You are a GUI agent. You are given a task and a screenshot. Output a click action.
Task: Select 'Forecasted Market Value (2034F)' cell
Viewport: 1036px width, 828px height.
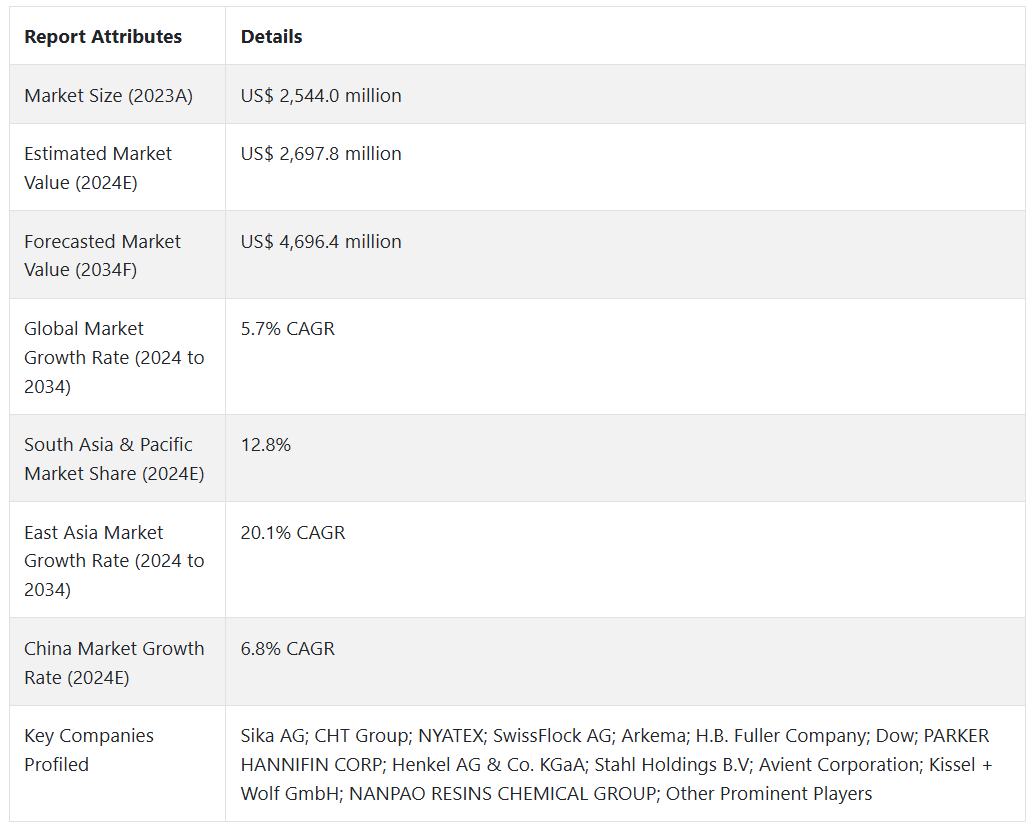point(102,255)
